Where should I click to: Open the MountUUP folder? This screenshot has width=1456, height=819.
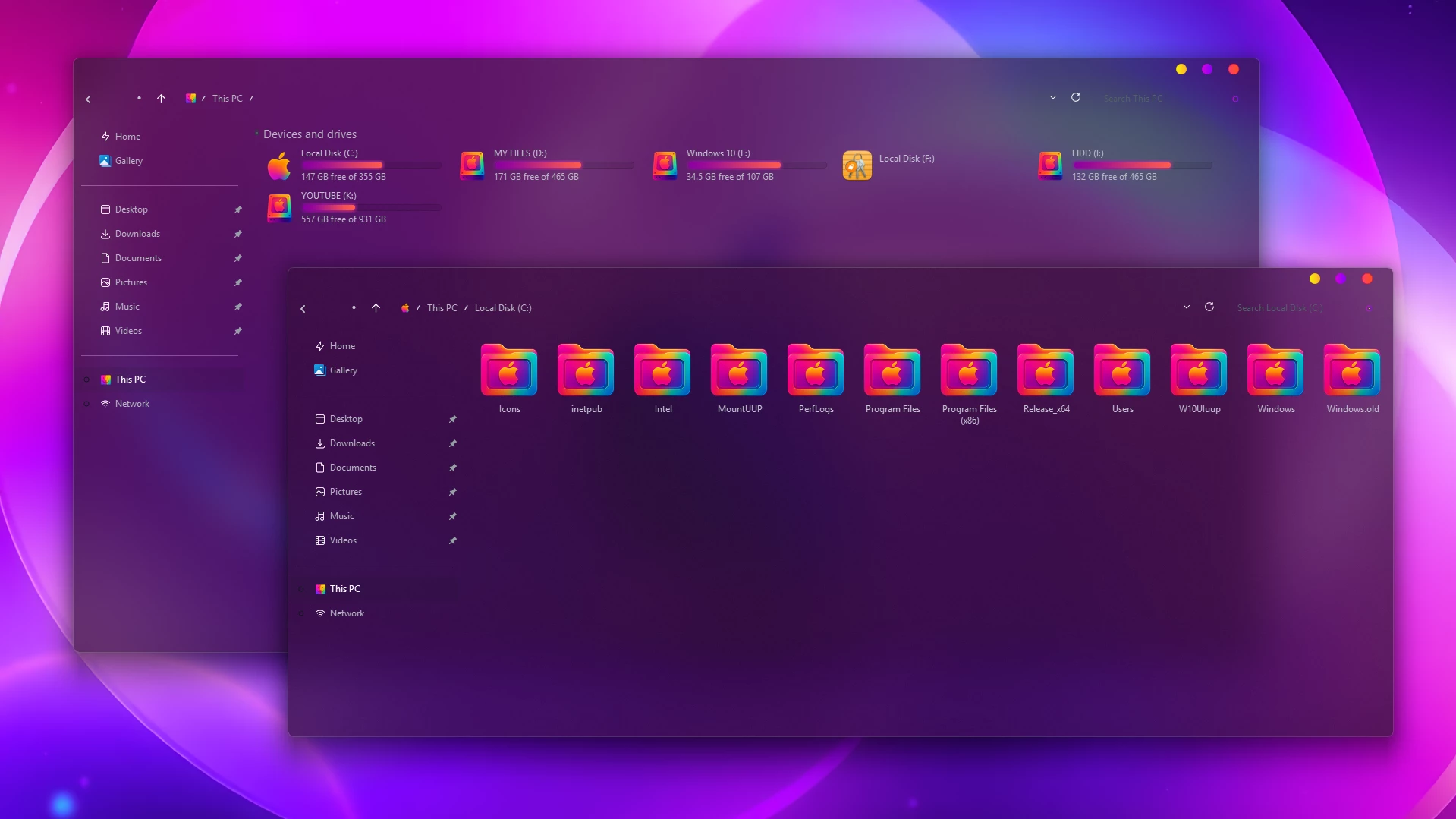click(739, 379)
